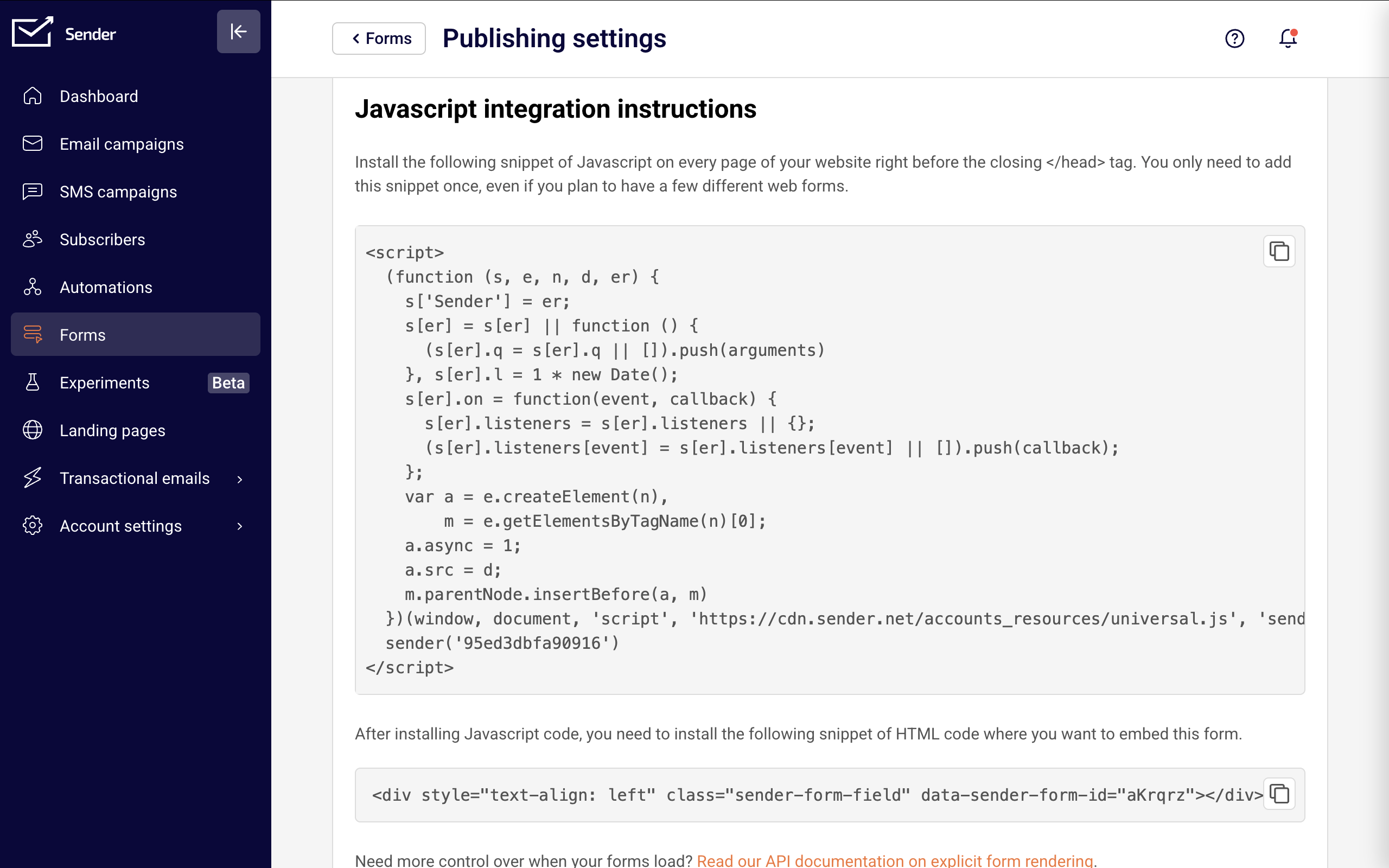Expand Account settings submenu chevron
This screenshot has height=868, width=1389.
pos(240,526)
